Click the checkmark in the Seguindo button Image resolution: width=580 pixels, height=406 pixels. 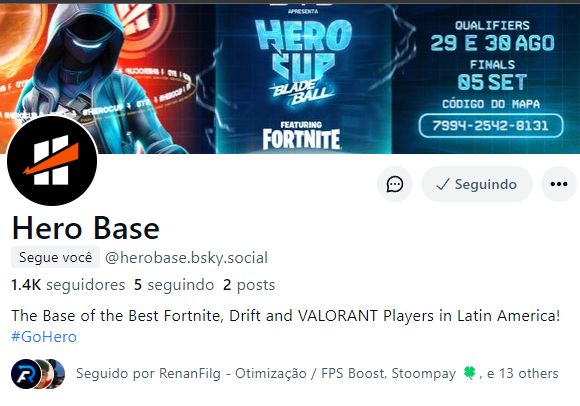pos(443,184)
